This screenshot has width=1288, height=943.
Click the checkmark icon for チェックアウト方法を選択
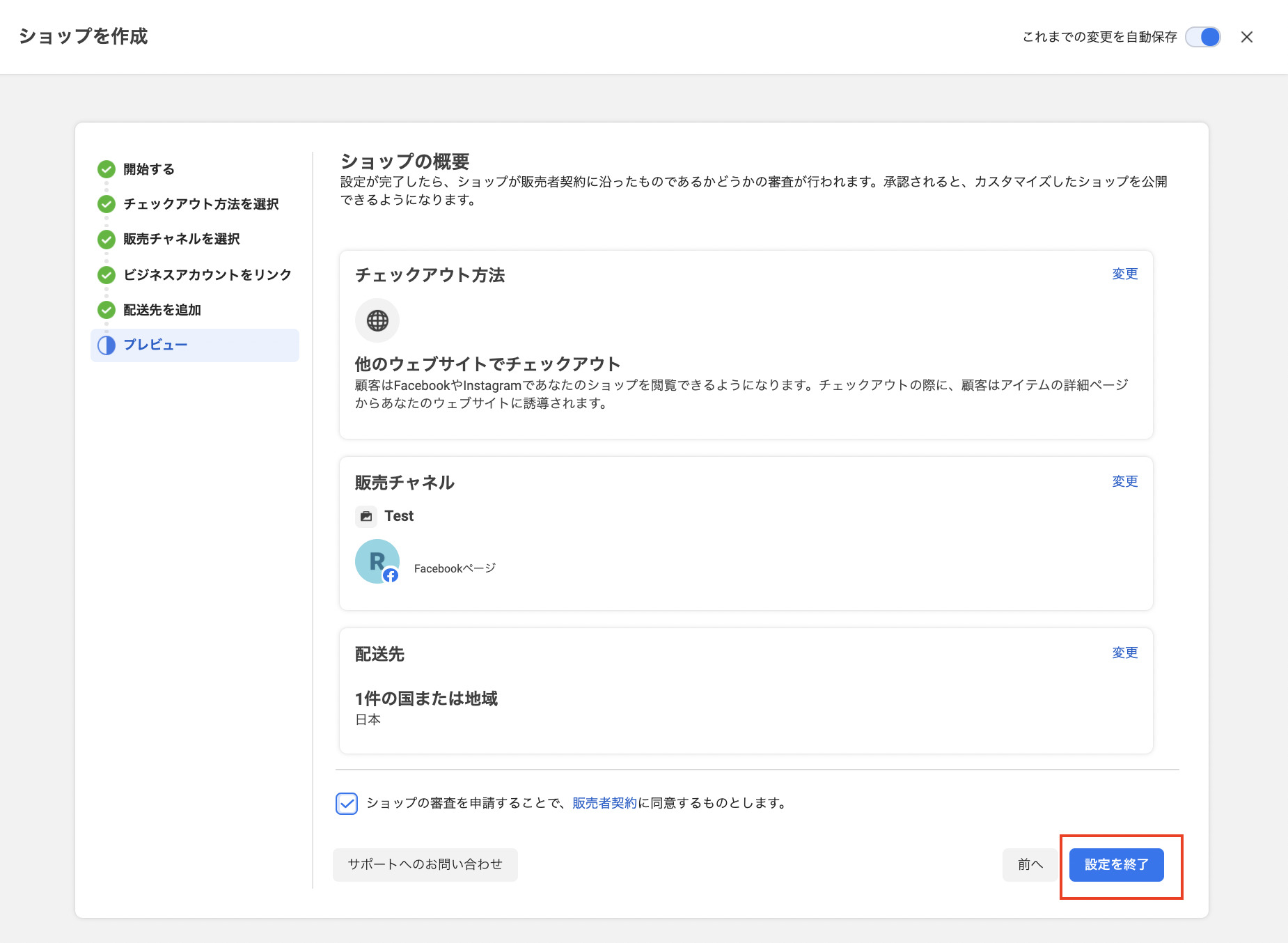tap(107, 204)
